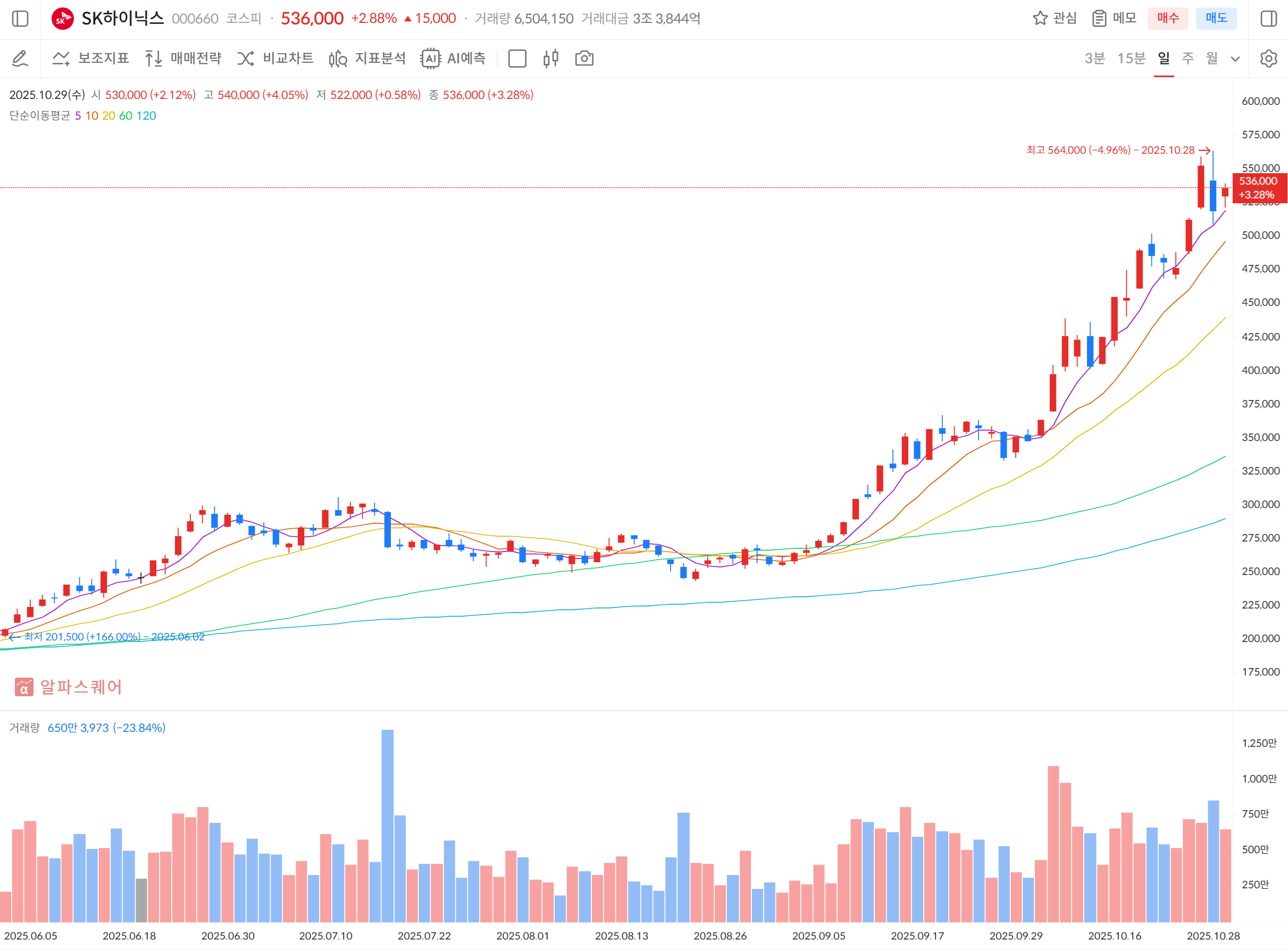
Task: Click the square layout icon
Action: click(517, 58)
